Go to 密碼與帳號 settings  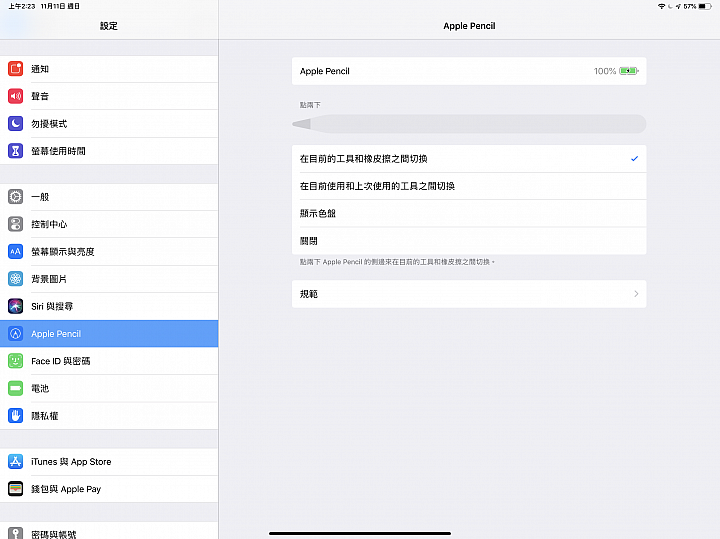[109, 532]
